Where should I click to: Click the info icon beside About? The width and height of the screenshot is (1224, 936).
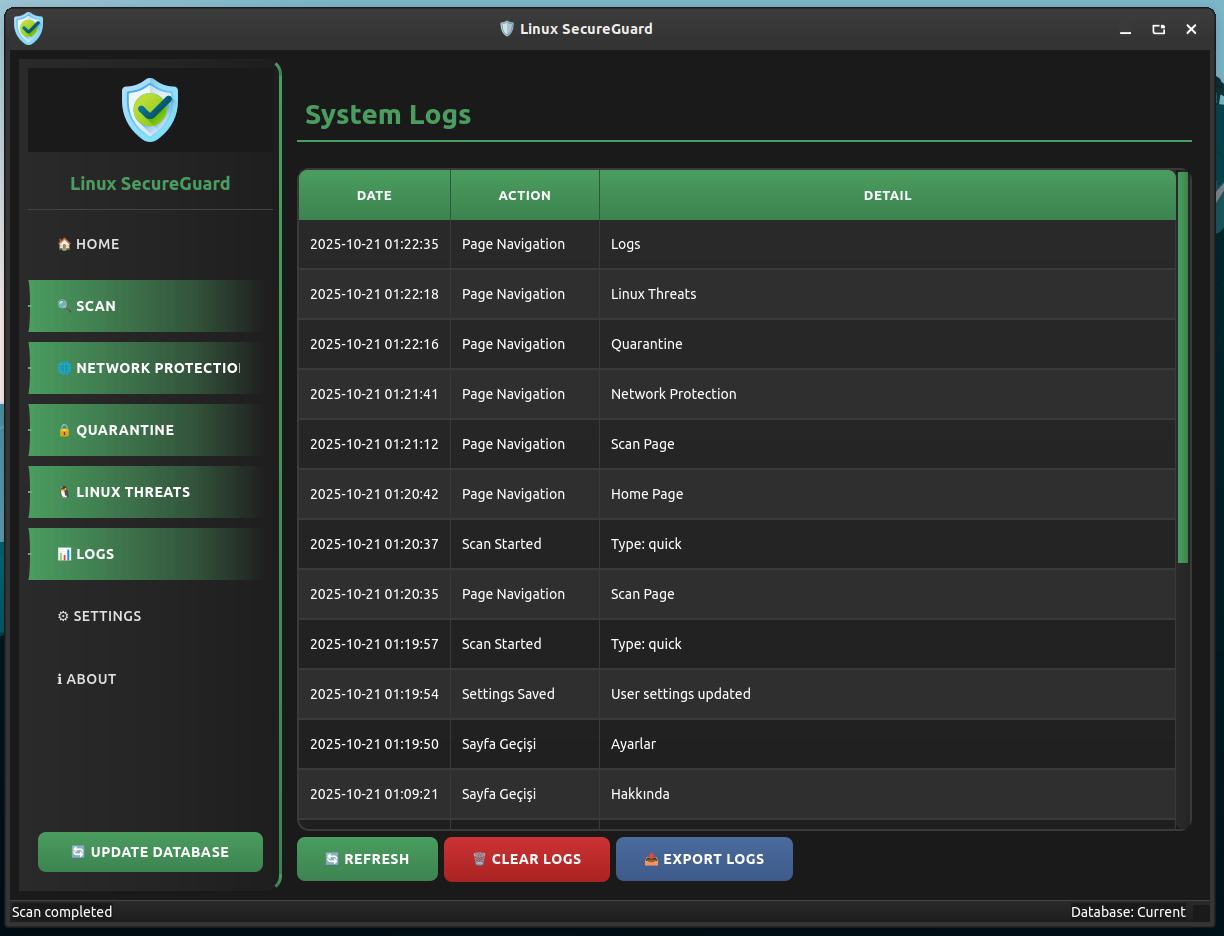tap(60, 679)
